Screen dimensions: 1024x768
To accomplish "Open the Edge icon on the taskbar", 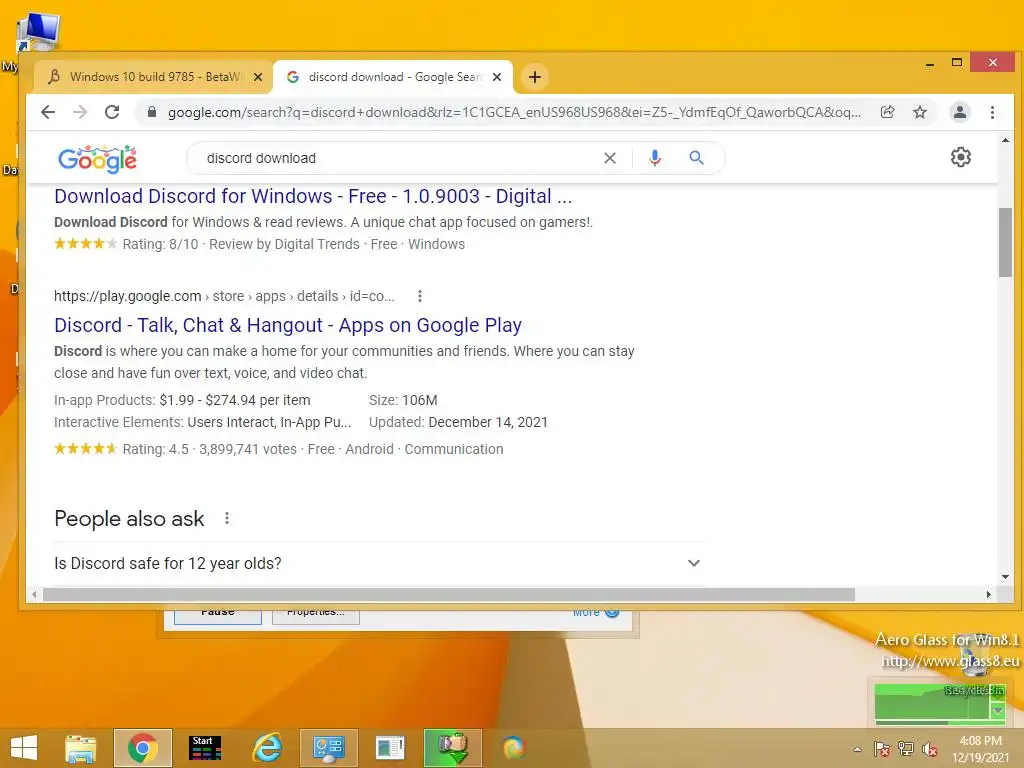I will tap(514, 748).
